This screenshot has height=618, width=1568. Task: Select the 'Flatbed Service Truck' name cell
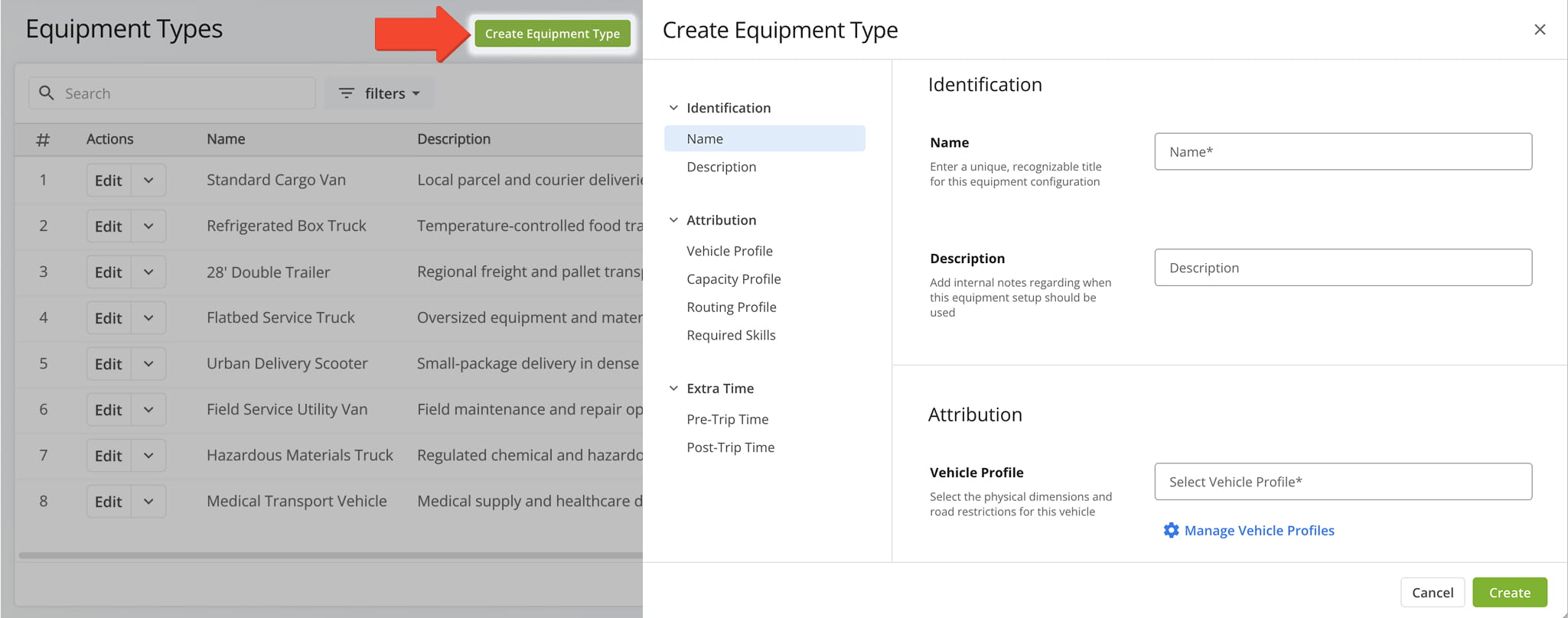(x=281, y=317)
